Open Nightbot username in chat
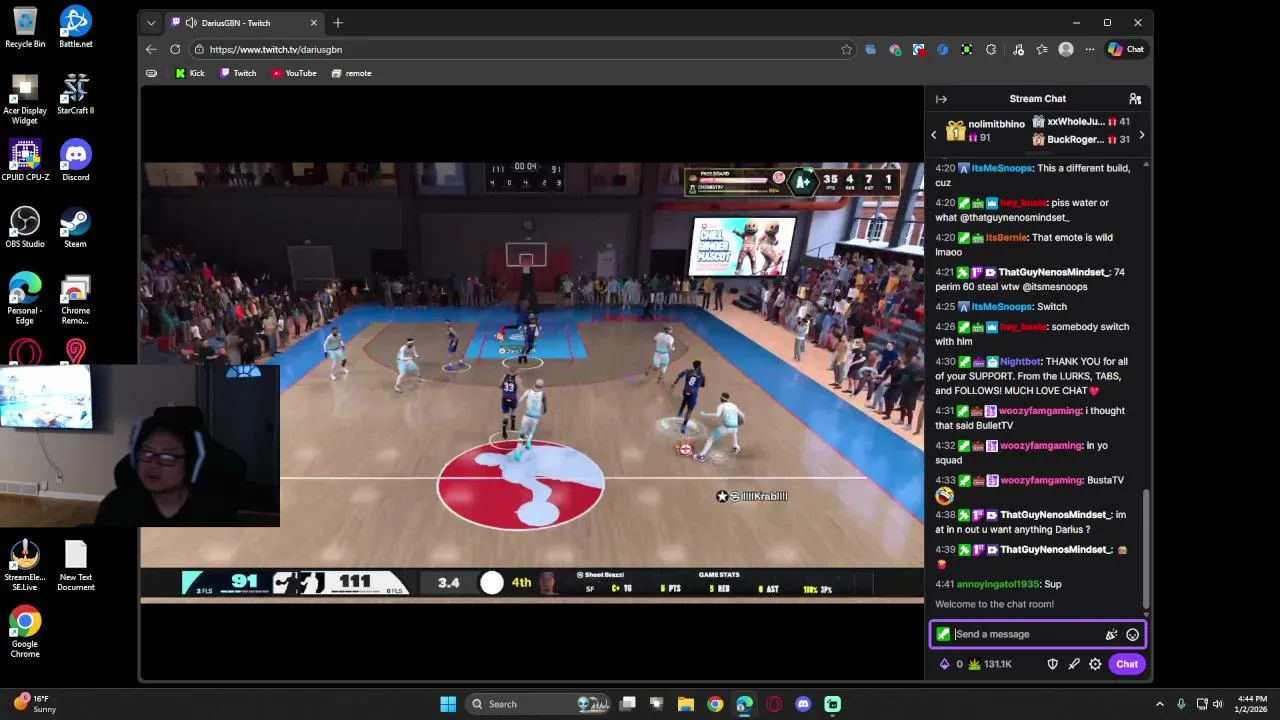The height and width of the screenshot is (720, 1280). [x=1021, y=362]
